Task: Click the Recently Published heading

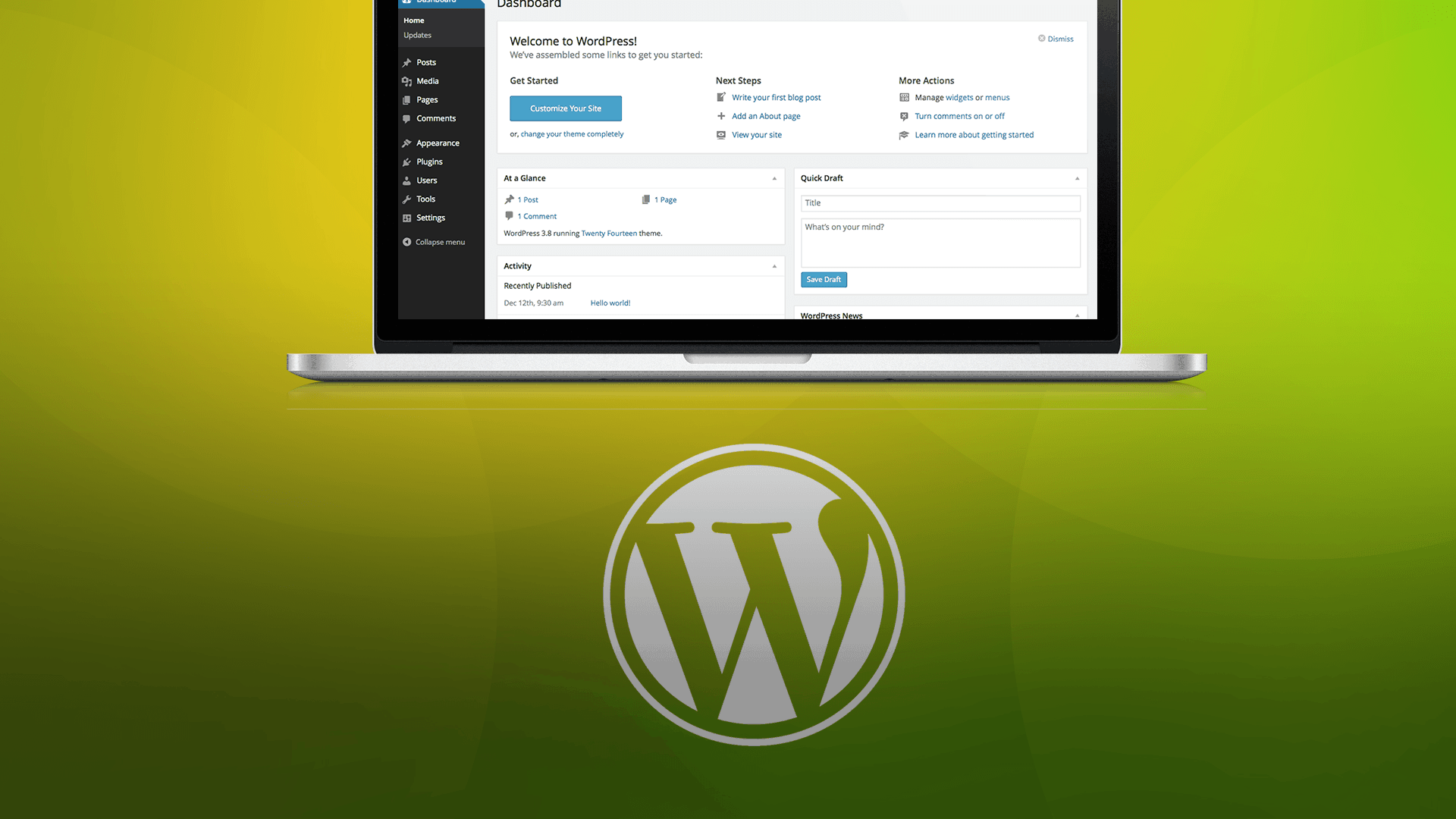Action: (537, 286)
